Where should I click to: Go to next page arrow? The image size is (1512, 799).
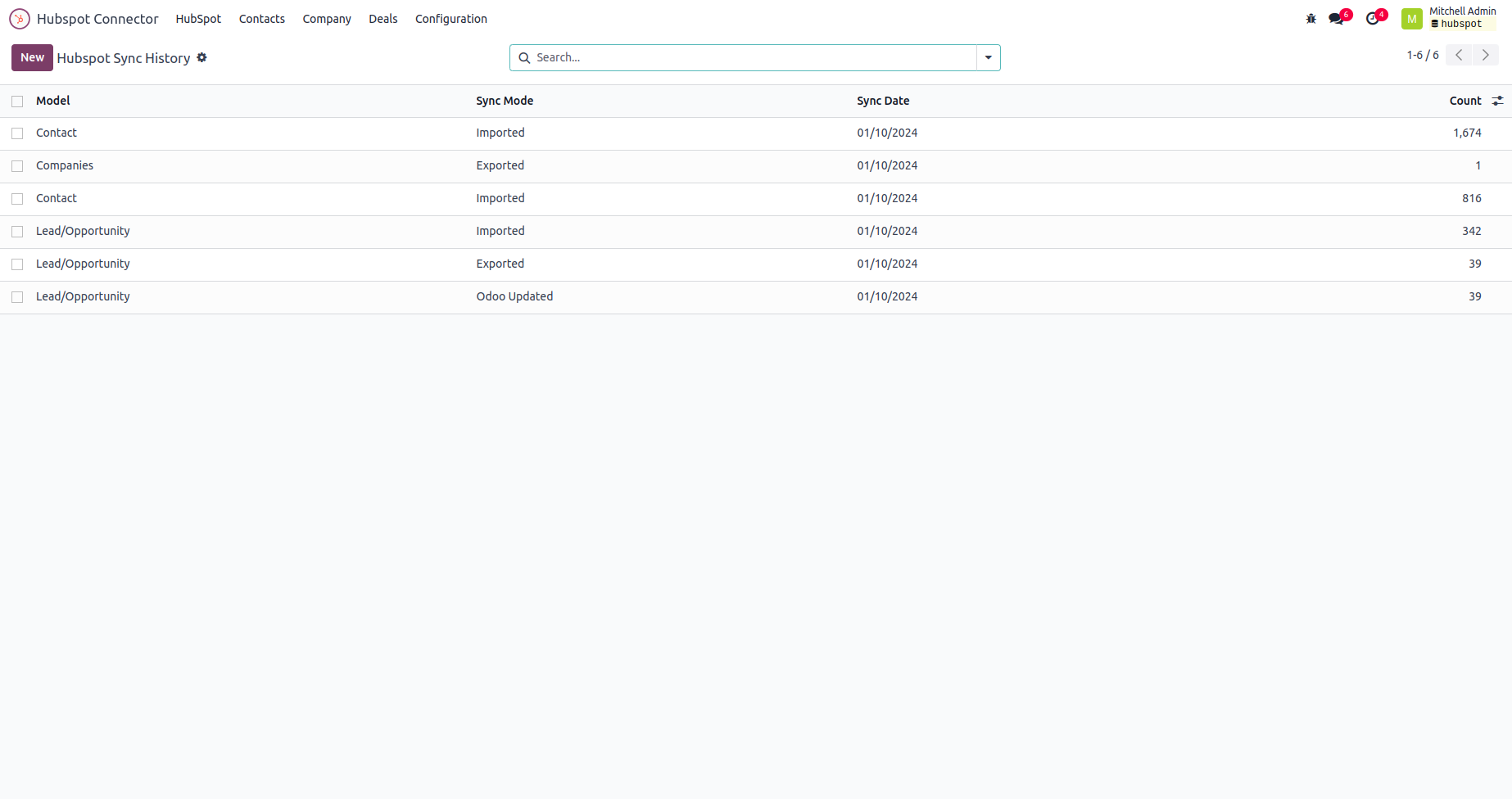(1486, 55)
